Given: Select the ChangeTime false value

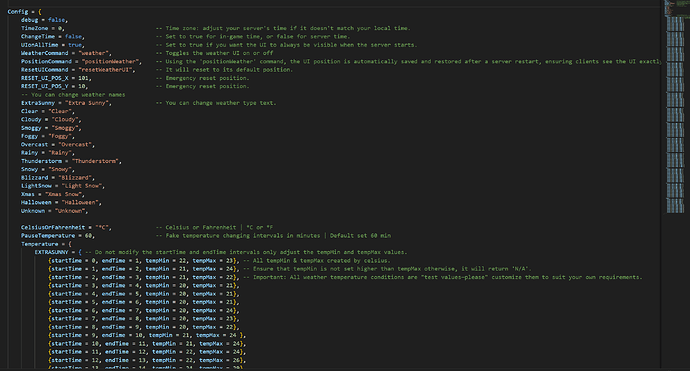Looking at the screenshot, I should pos(73,37).
